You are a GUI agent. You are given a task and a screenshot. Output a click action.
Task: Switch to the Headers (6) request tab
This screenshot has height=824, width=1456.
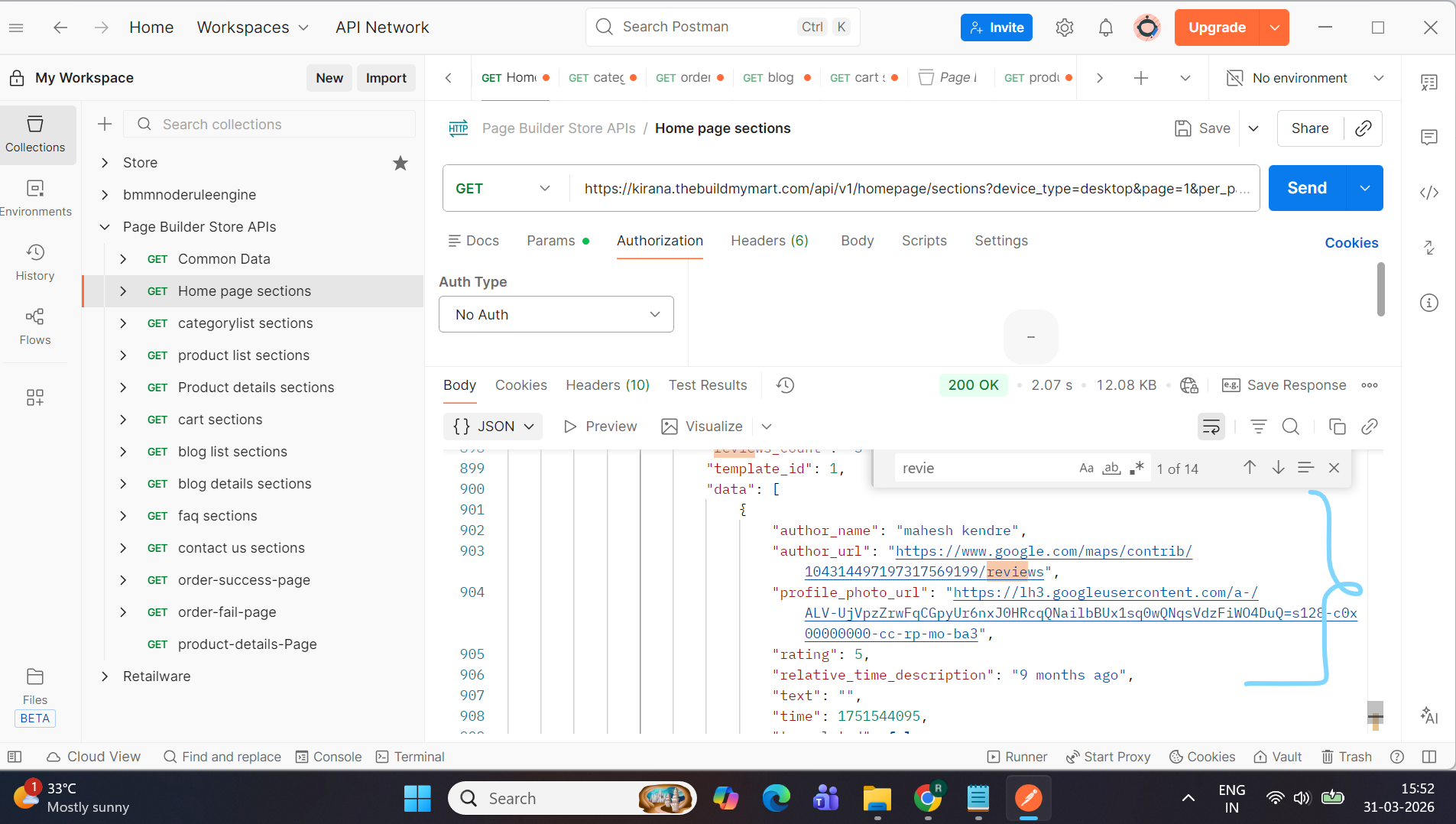770,241
